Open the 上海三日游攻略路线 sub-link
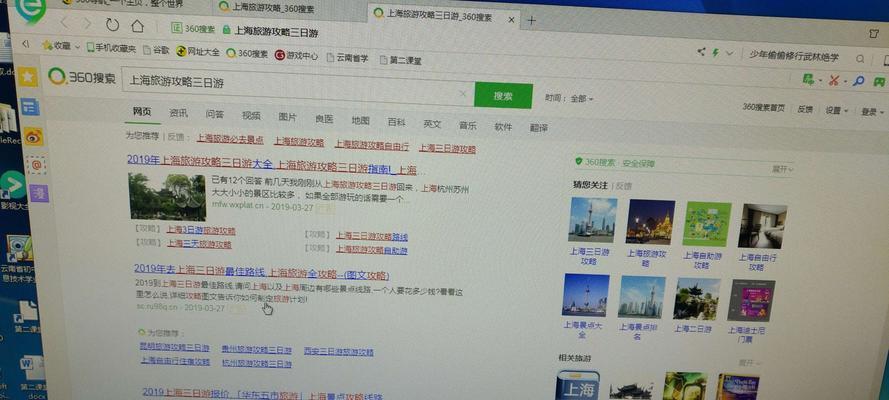This screenshot has height=400, width=889. [x=371, y=236]
